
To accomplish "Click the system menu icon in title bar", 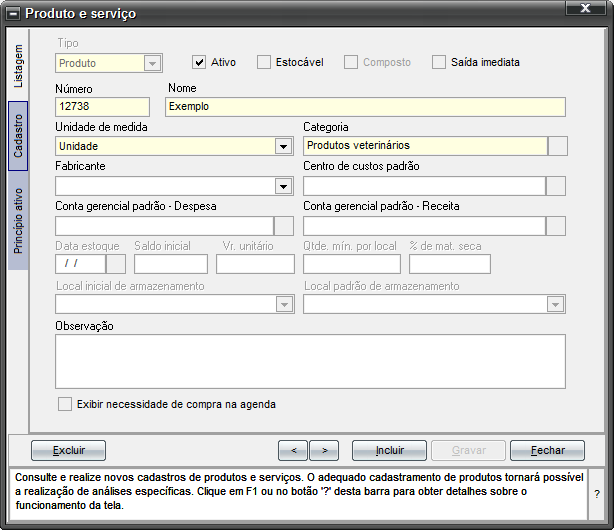I will (x=13, y=14).
